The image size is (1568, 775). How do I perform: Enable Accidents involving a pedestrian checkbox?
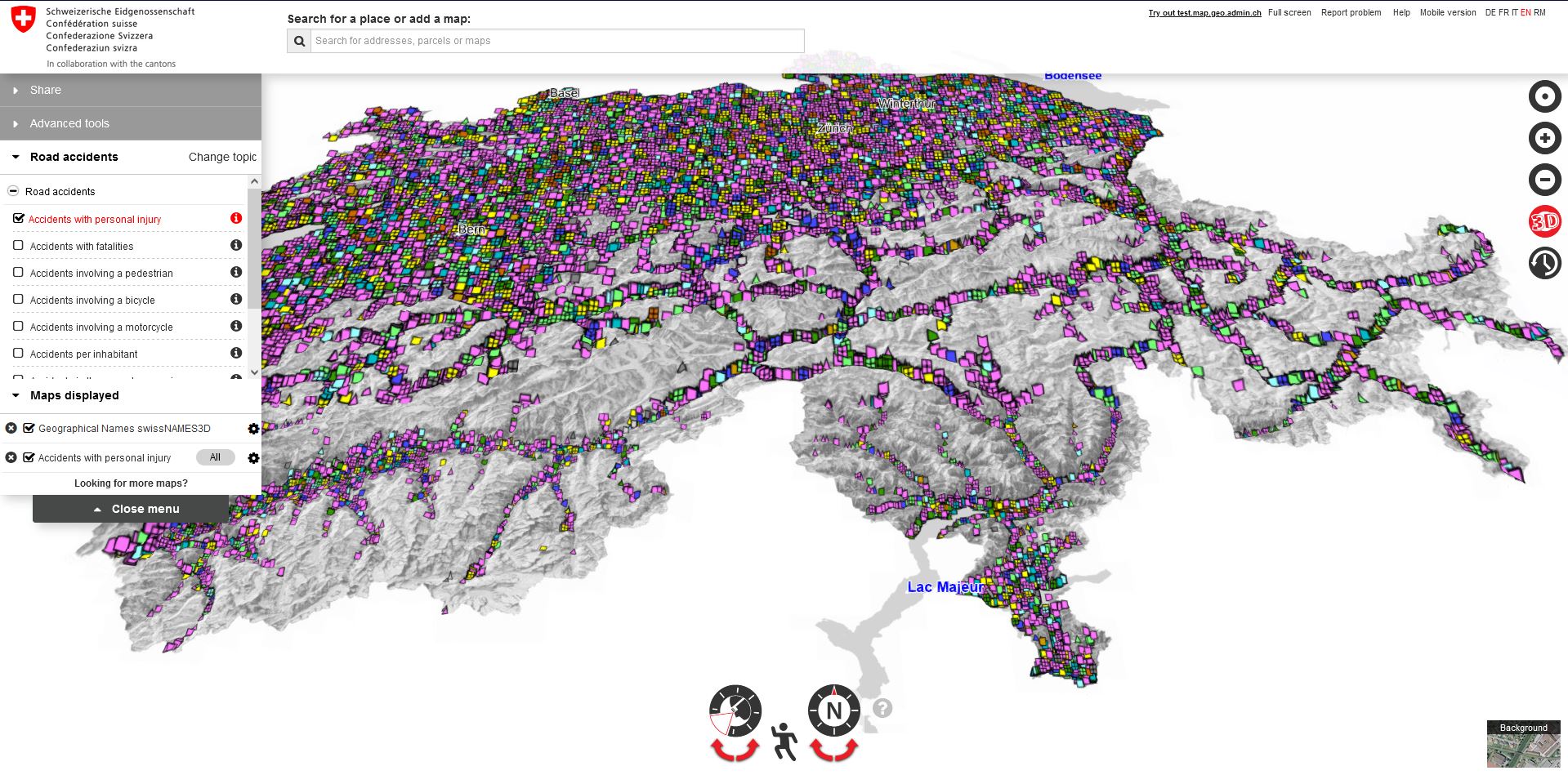[x=18, y=272]
